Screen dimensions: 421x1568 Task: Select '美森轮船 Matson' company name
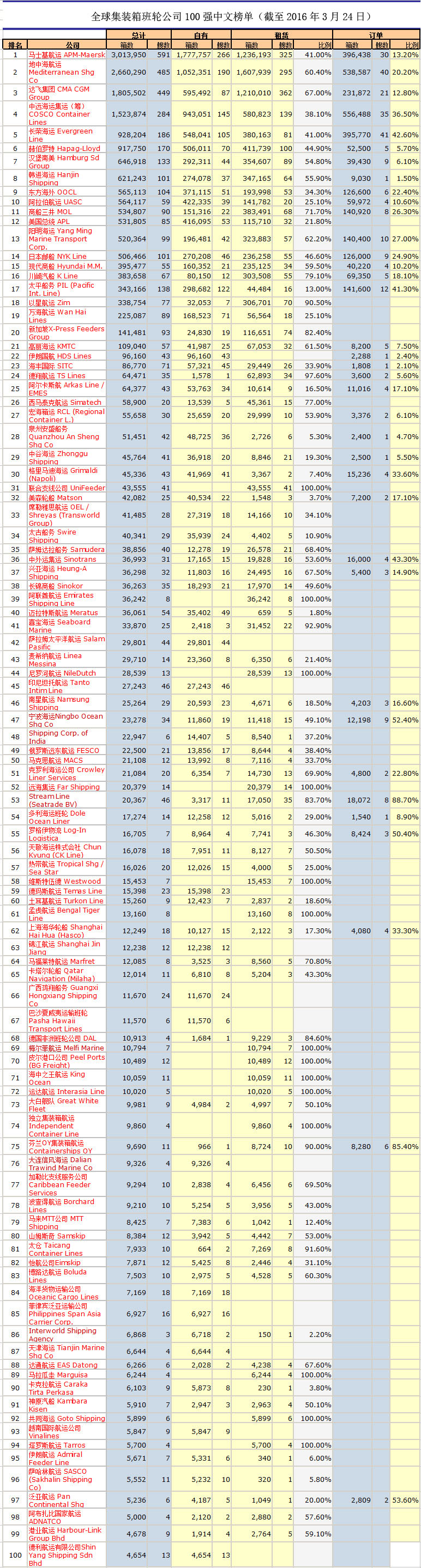(56, 497)
